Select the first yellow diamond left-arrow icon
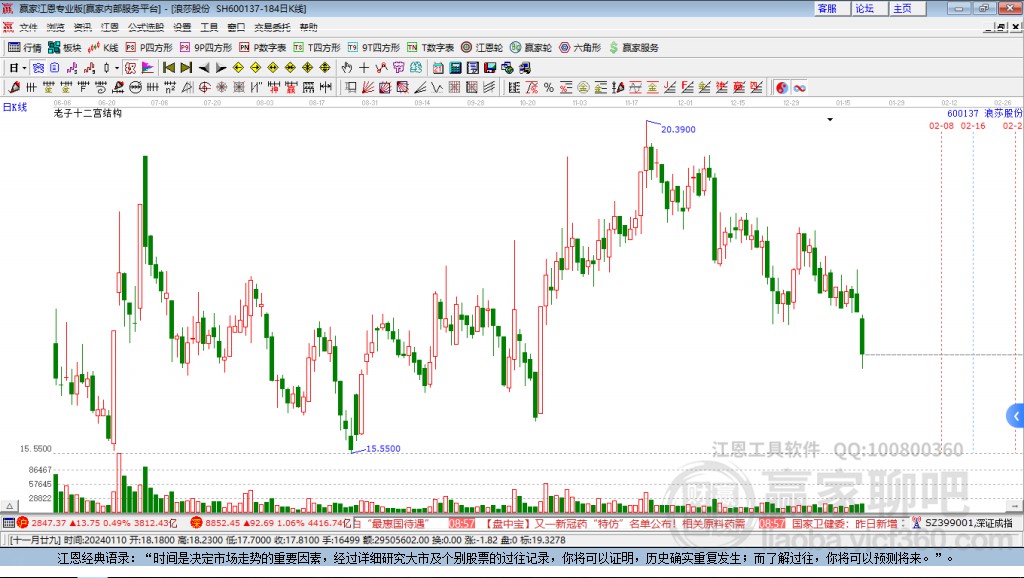 [x=238, y=68]
